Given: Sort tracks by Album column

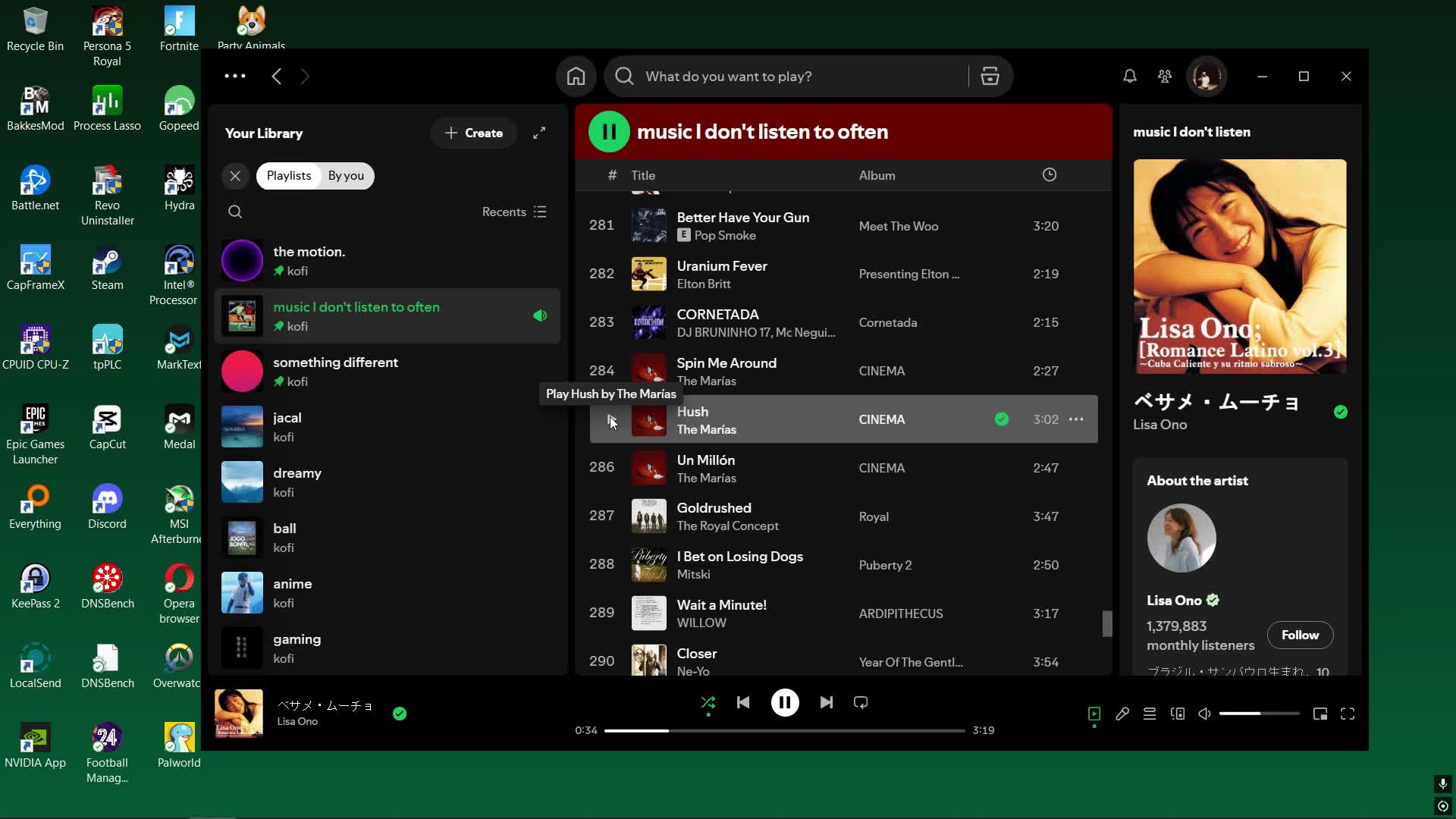Looking at the screenshot, I should point(877,175).
